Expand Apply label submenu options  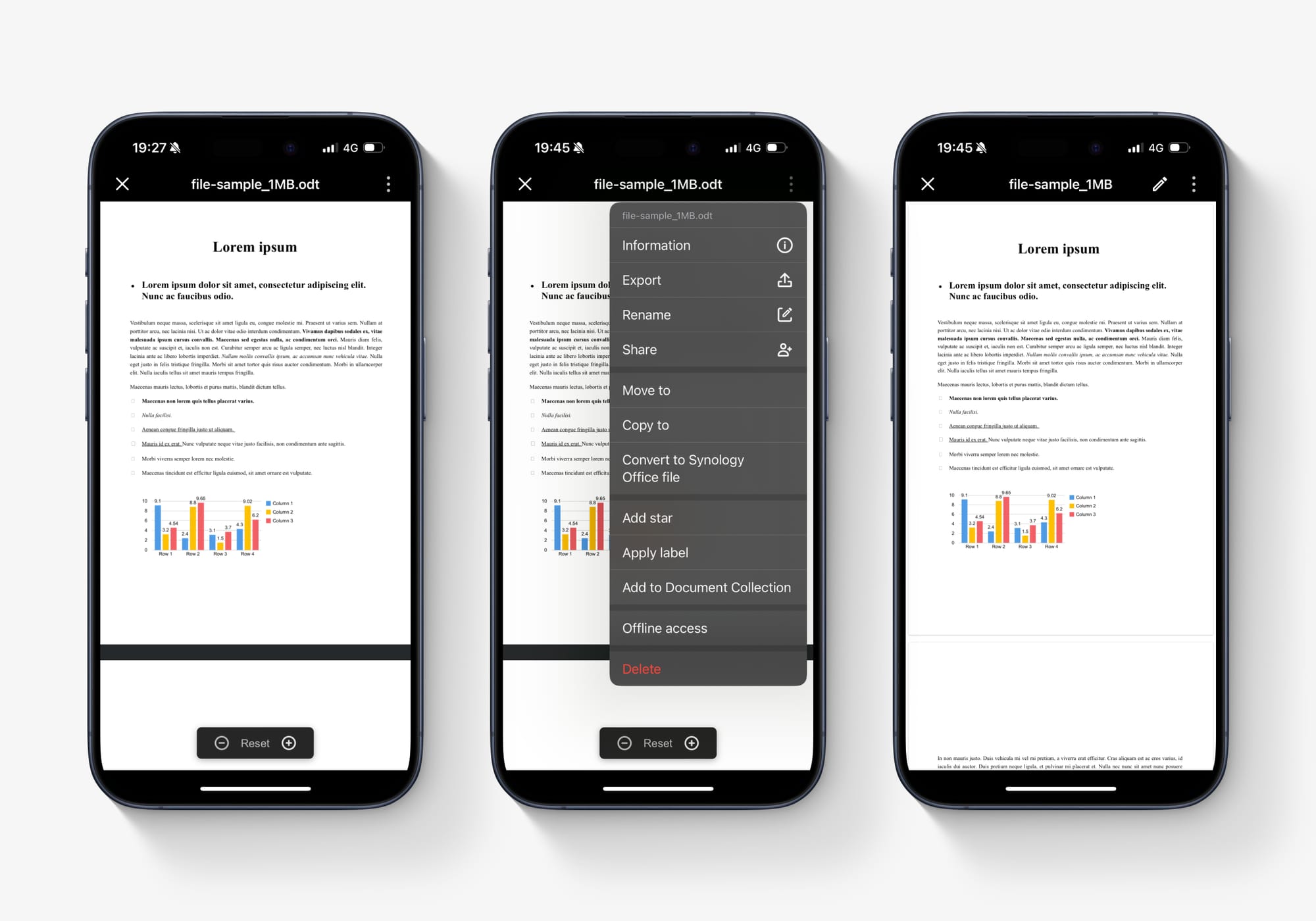[706, 553]
